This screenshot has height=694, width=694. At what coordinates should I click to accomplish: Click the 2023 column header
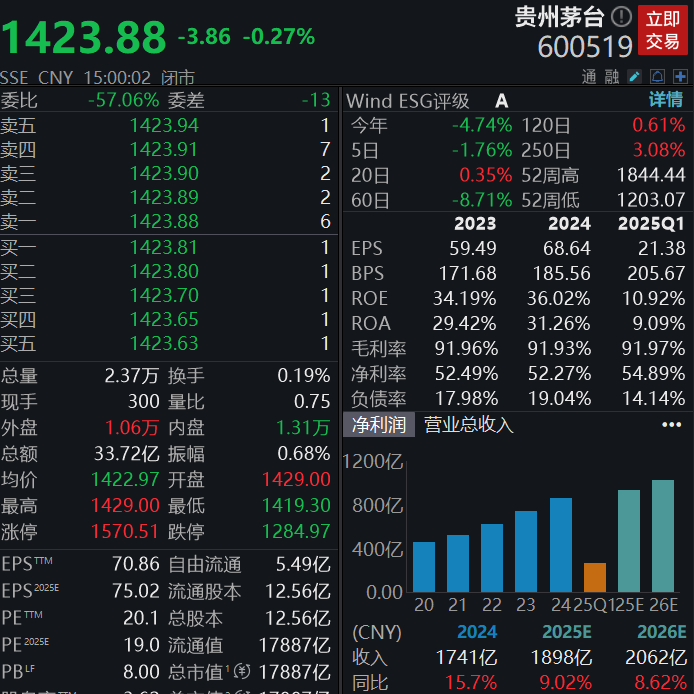(475, 224)
